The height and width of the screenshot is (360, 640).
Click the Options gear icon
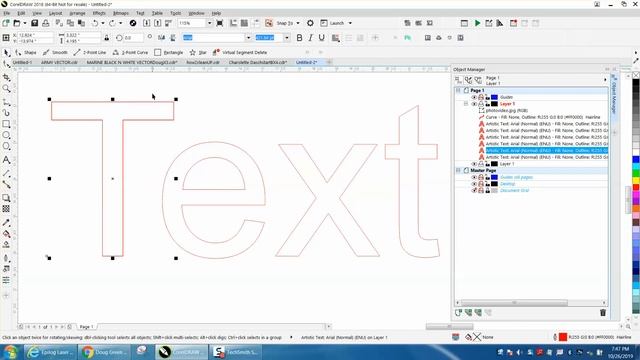click(310, 23)
